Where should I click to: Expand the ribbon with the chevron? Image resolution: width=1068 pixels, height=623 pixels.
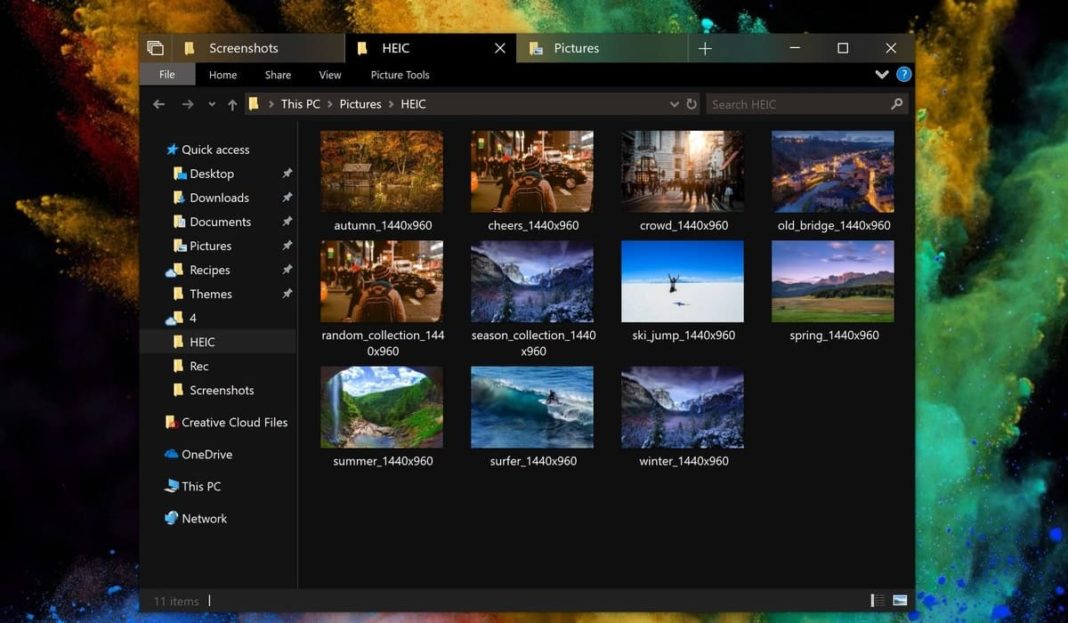click(881, 74)
